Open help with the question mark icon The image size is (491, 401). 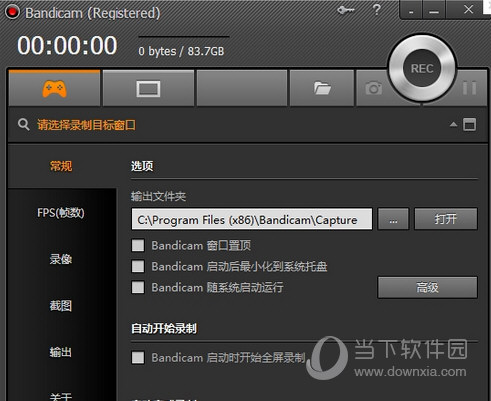(377, 10)
